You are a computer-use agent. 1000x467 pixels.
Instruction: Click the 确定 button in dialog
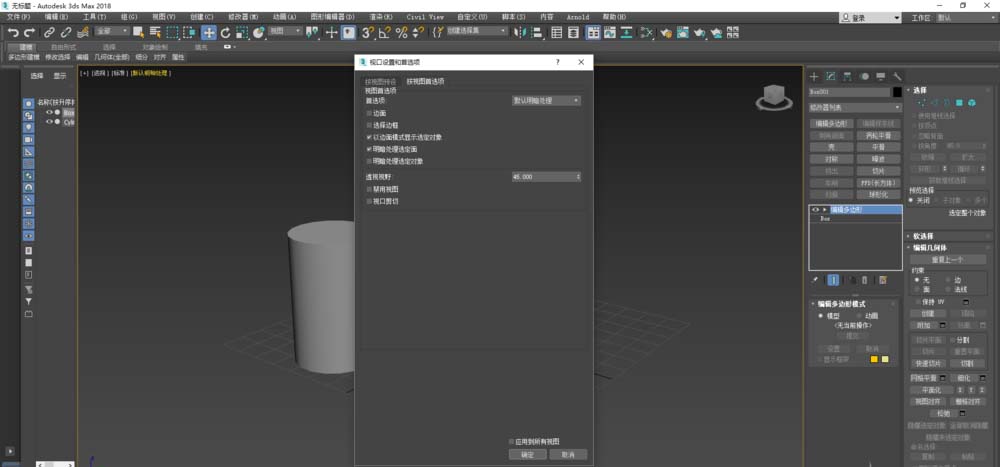pos(528,454)
